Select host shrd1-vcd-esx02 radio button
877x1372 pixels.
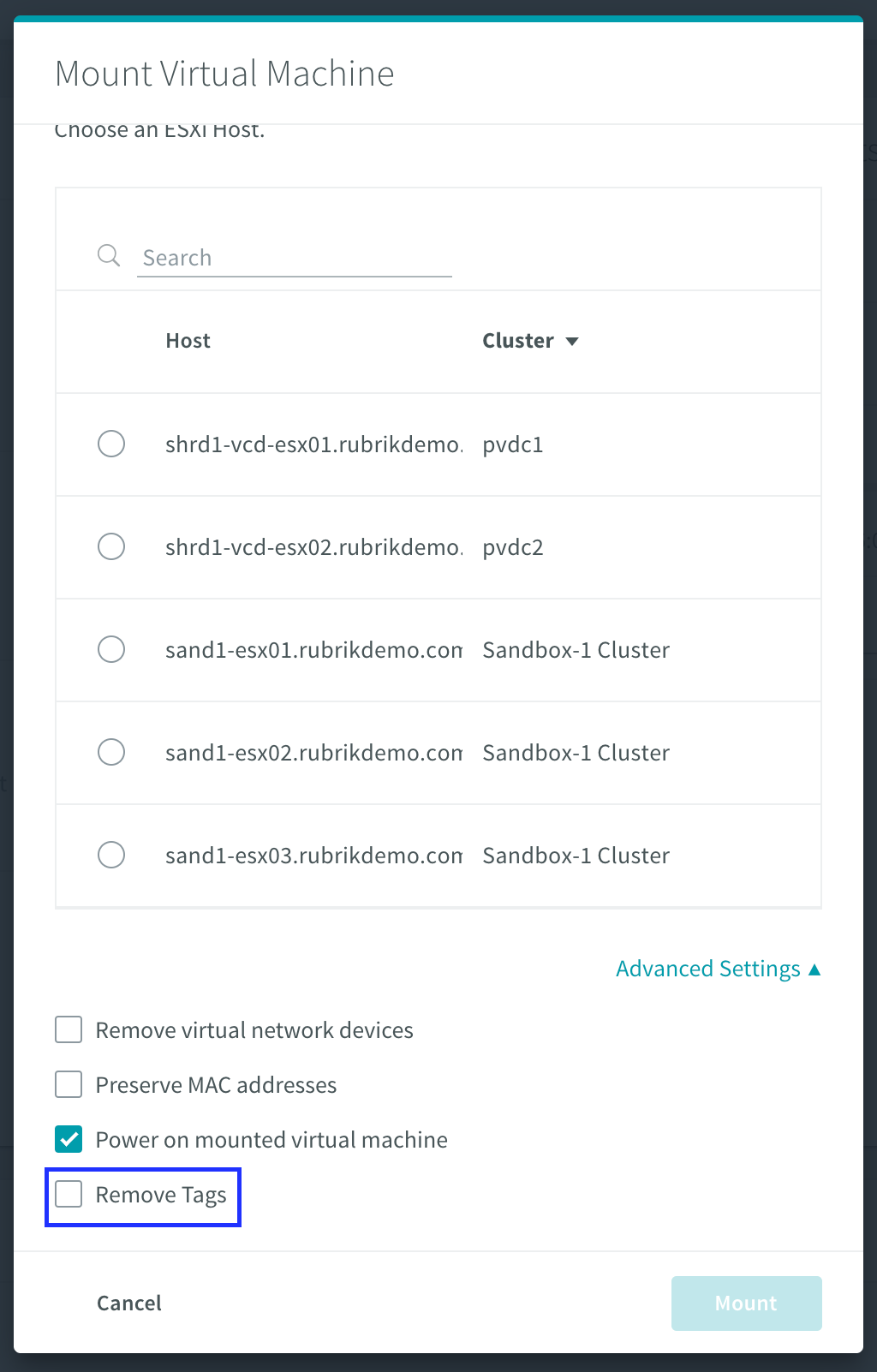coord(111,546)
